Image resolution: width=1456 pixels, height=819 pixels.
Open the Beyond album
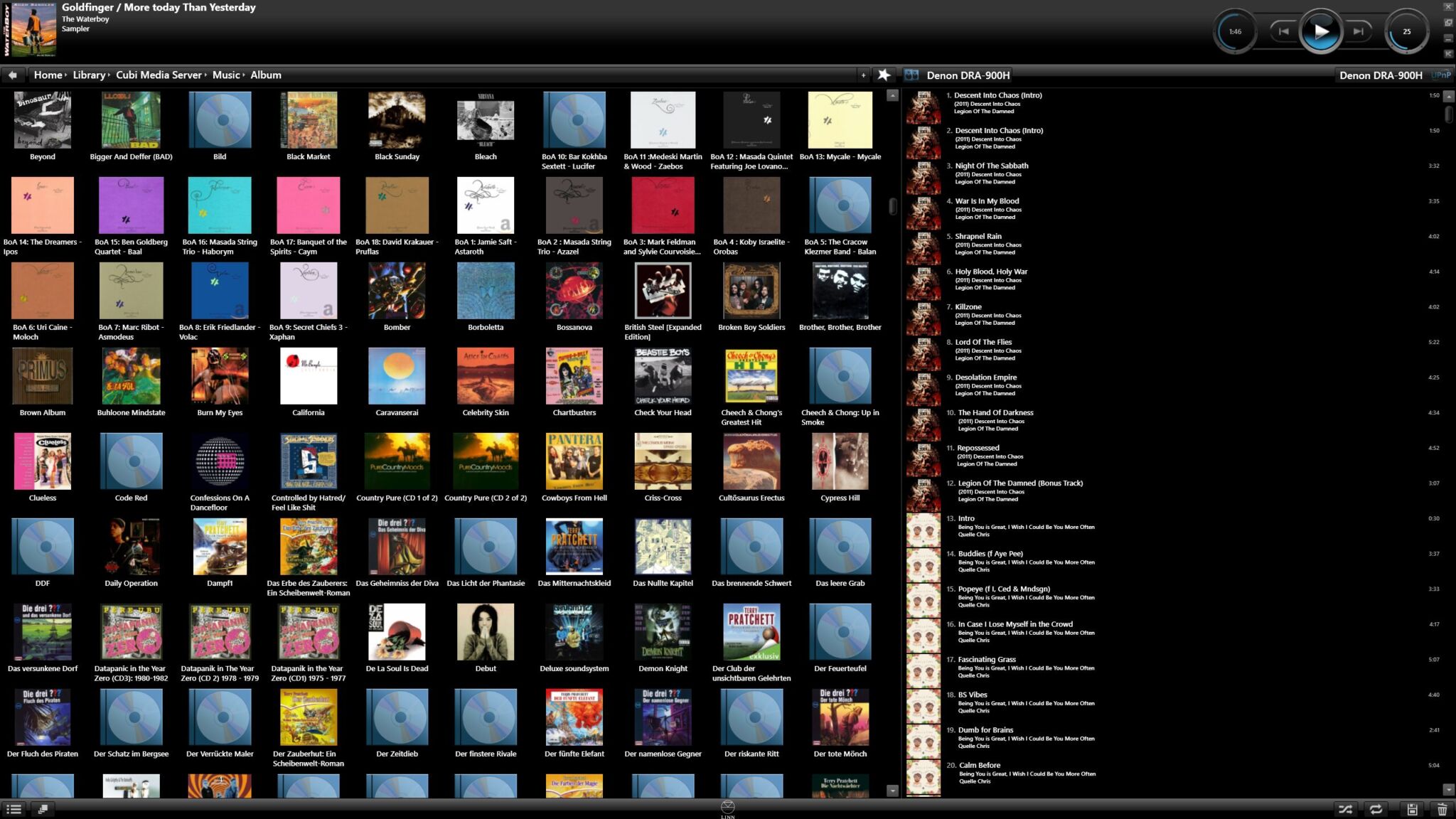coord(43,127)
